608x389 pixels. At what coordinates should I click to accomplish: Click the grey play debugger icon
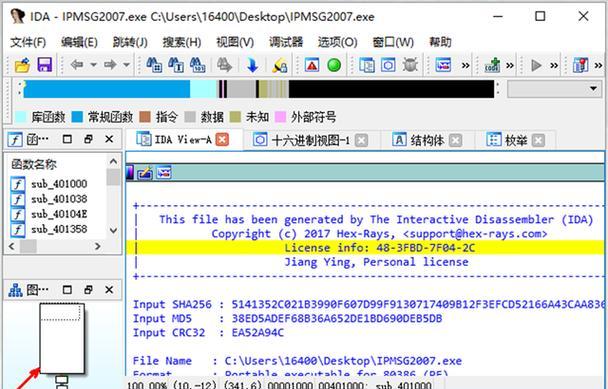tap(536, 65)
